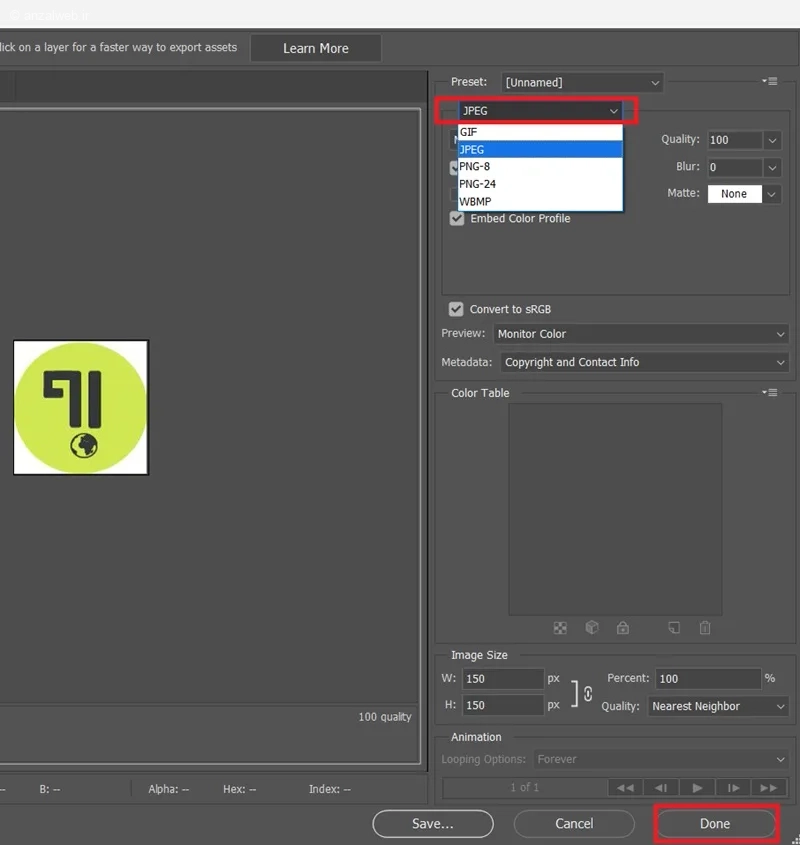Open the Color Table panel menu icon

769,392
